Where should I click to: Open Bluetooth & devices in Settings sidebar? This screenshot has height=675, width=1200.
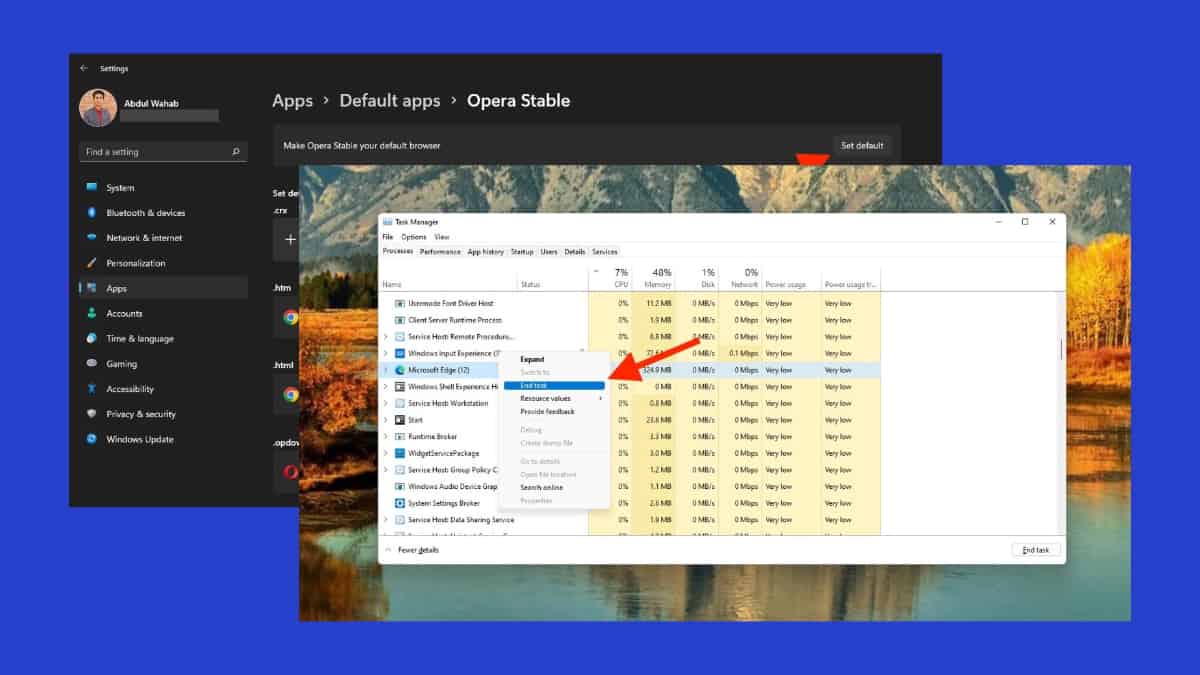163,213
